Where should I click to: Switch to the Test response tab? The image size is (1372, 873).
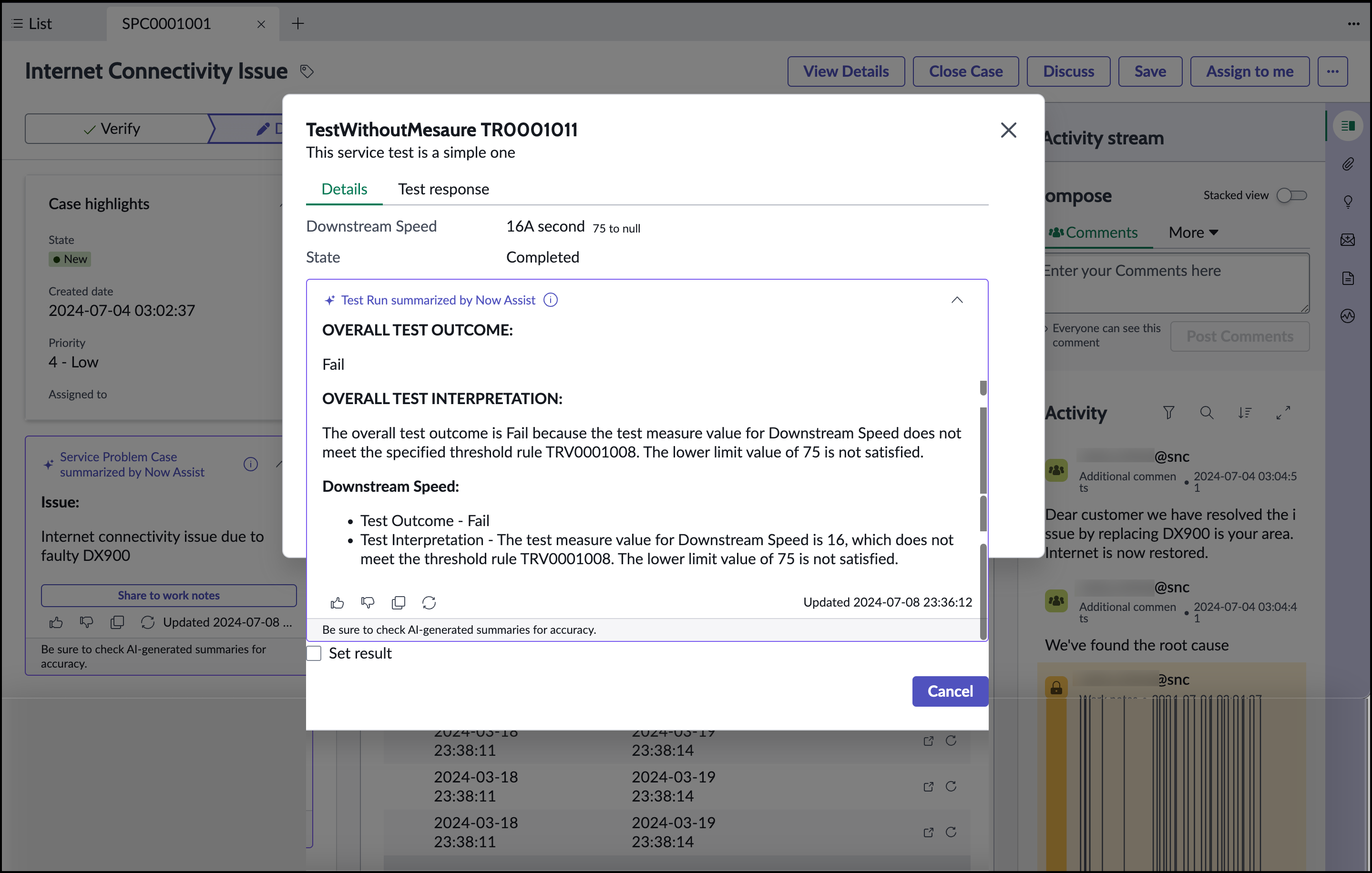(x=443, y=189)
